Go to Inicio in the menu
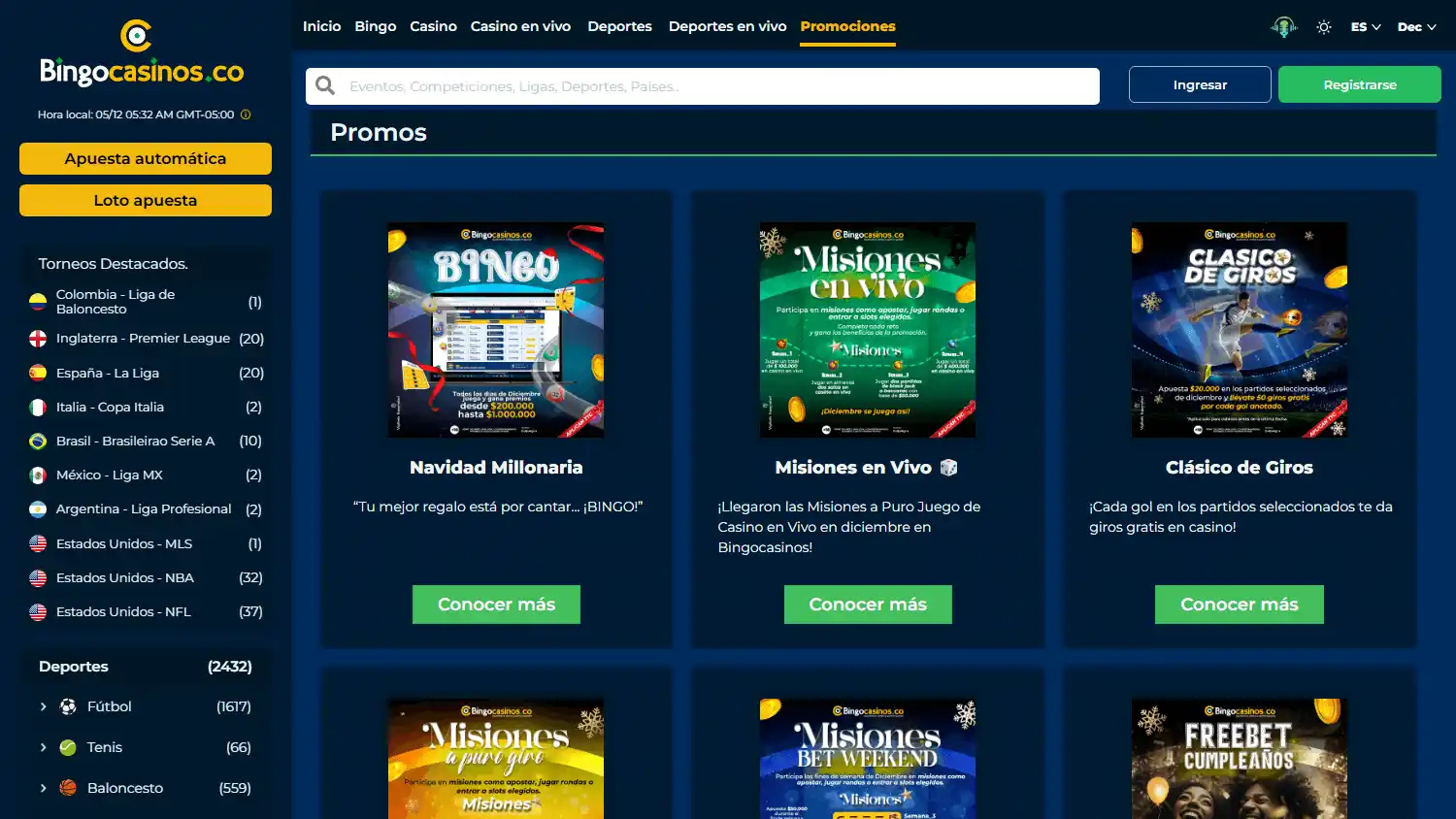The width and height of the screenshot is (1456, 819). [x=321, y=26]
